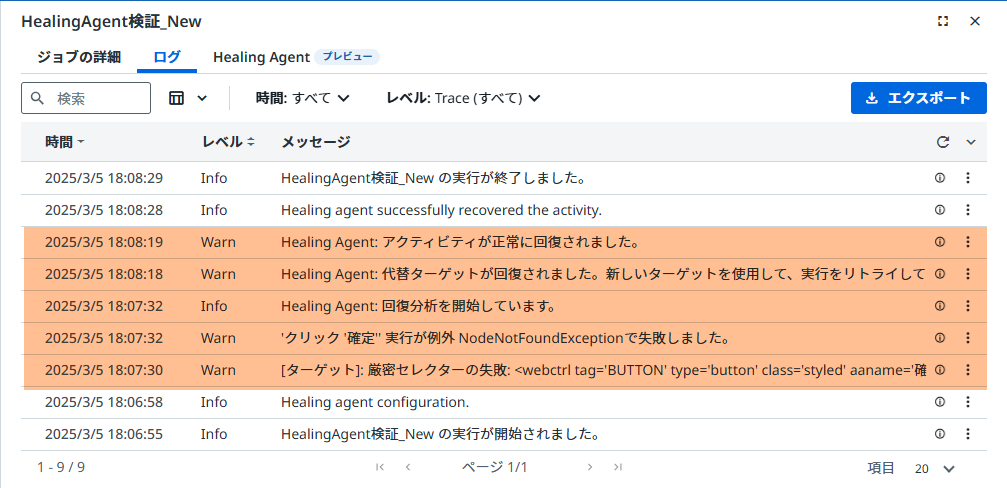1007x488 pixels.
Task: Open more options for 厳密セレクターの失敗 row
Action: (968, 370)
